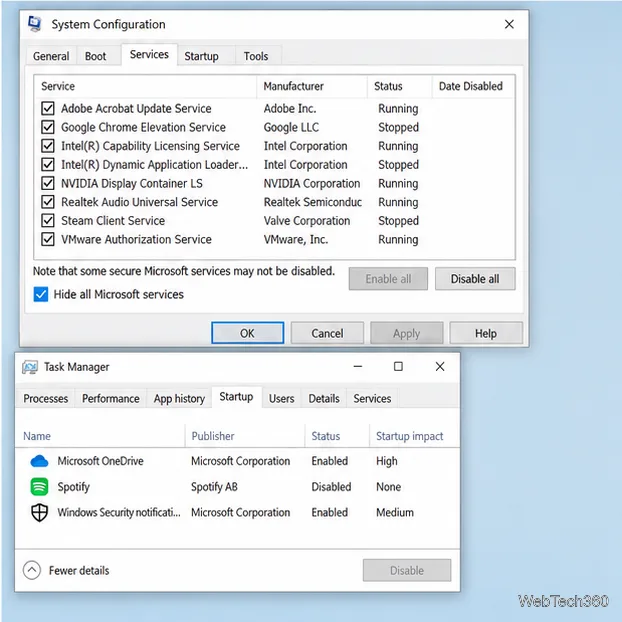Click the Disabled status for Spotify
Image resolution: width=622 pixels, height=622 pixels.
[x=331, y=487]
